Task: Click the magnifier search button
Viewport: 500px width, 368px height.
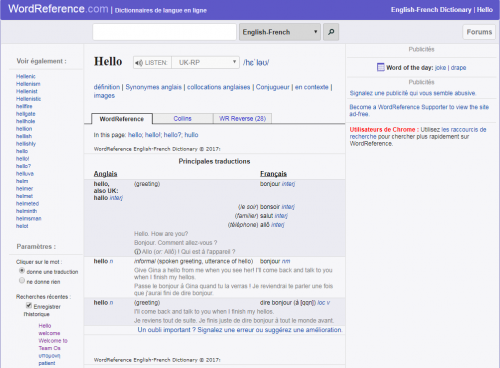Action: click(x=331, y=32)
